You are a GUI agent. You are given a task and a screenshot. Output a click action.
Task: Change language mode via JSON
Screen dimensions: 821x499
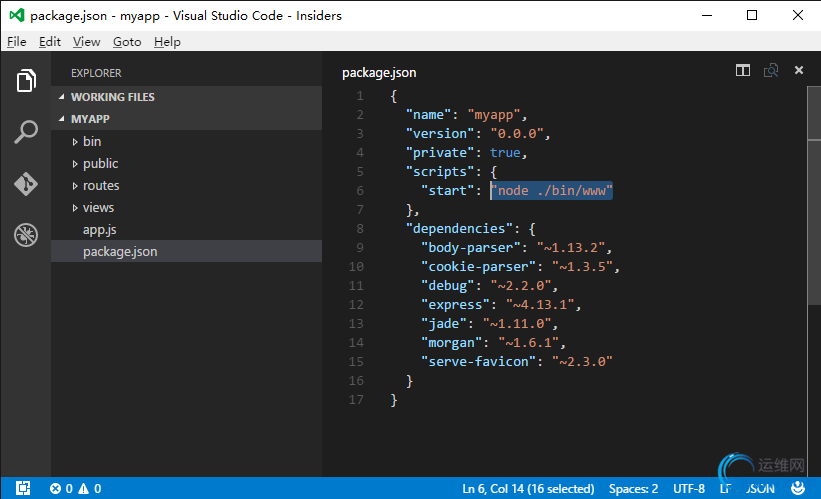tap(761, 489)
